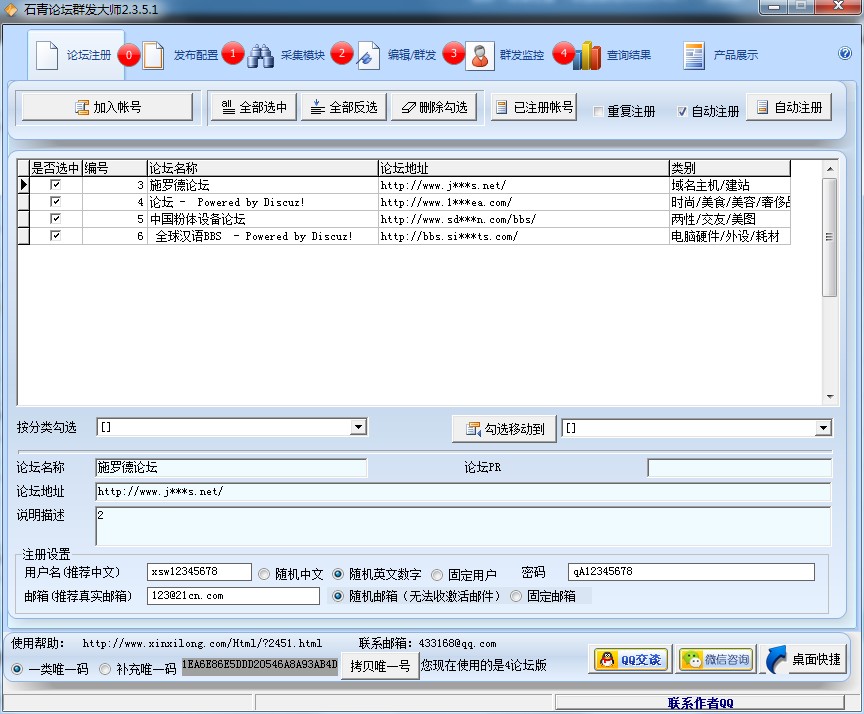Image resolution: width=864 pixels, height=714 pixels.
Task: Uncheck the row for 中国粉体设备论坛
Action: (55, 218)
